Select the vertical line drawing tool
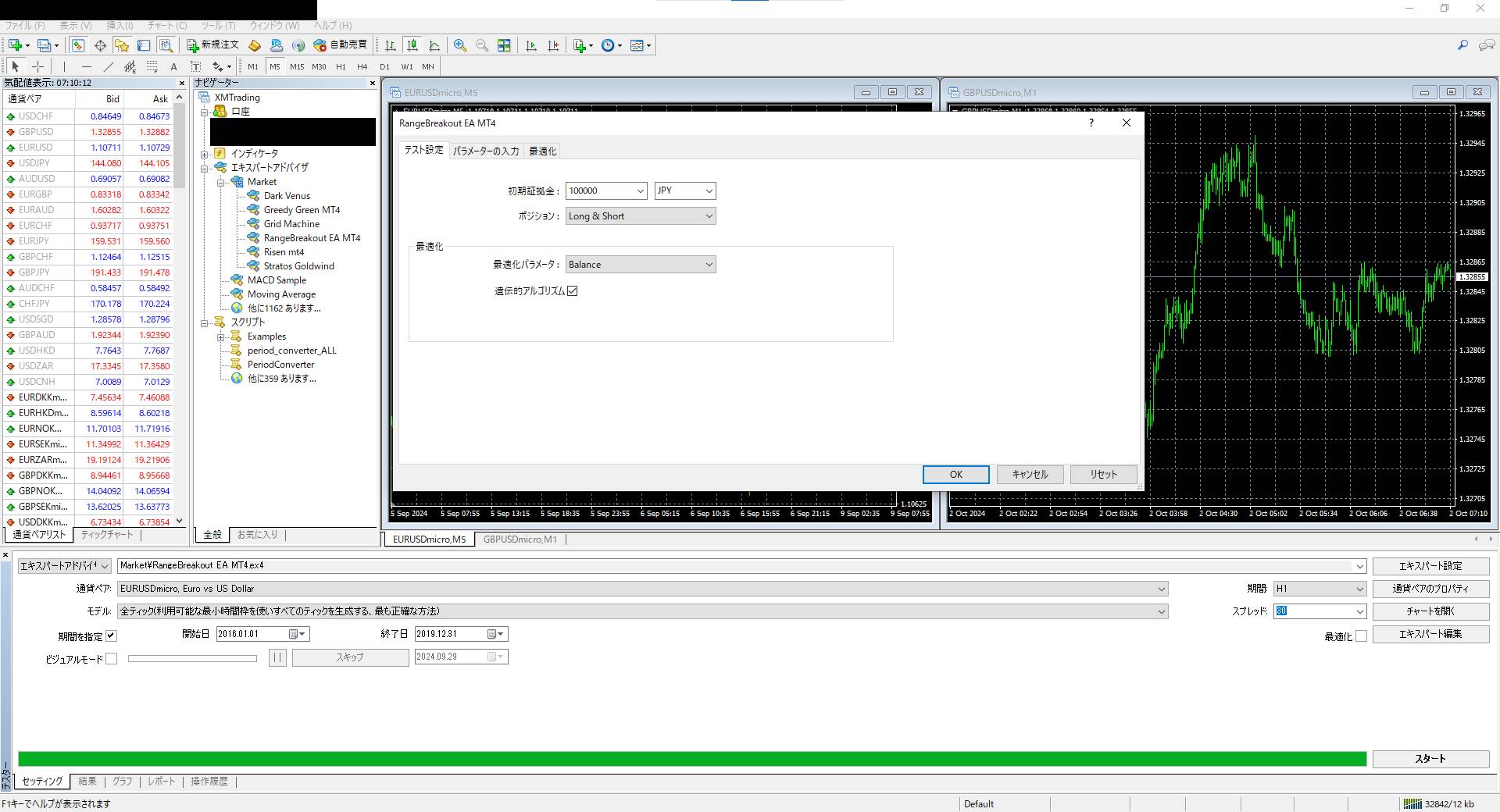 pyautogui.click(x=65, y=66)
